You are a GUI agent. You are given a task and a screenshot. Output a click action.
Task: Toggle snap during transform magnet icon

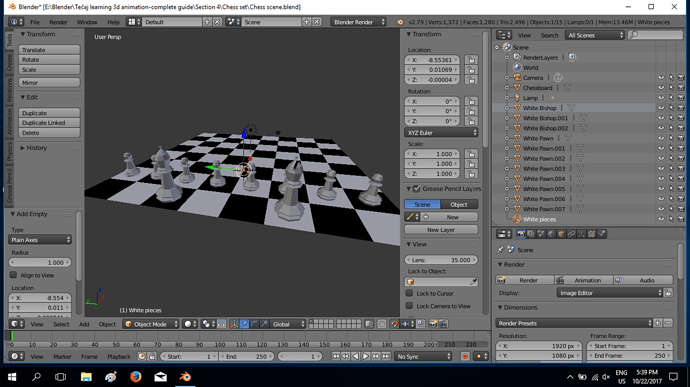click(x=394, y=324)
